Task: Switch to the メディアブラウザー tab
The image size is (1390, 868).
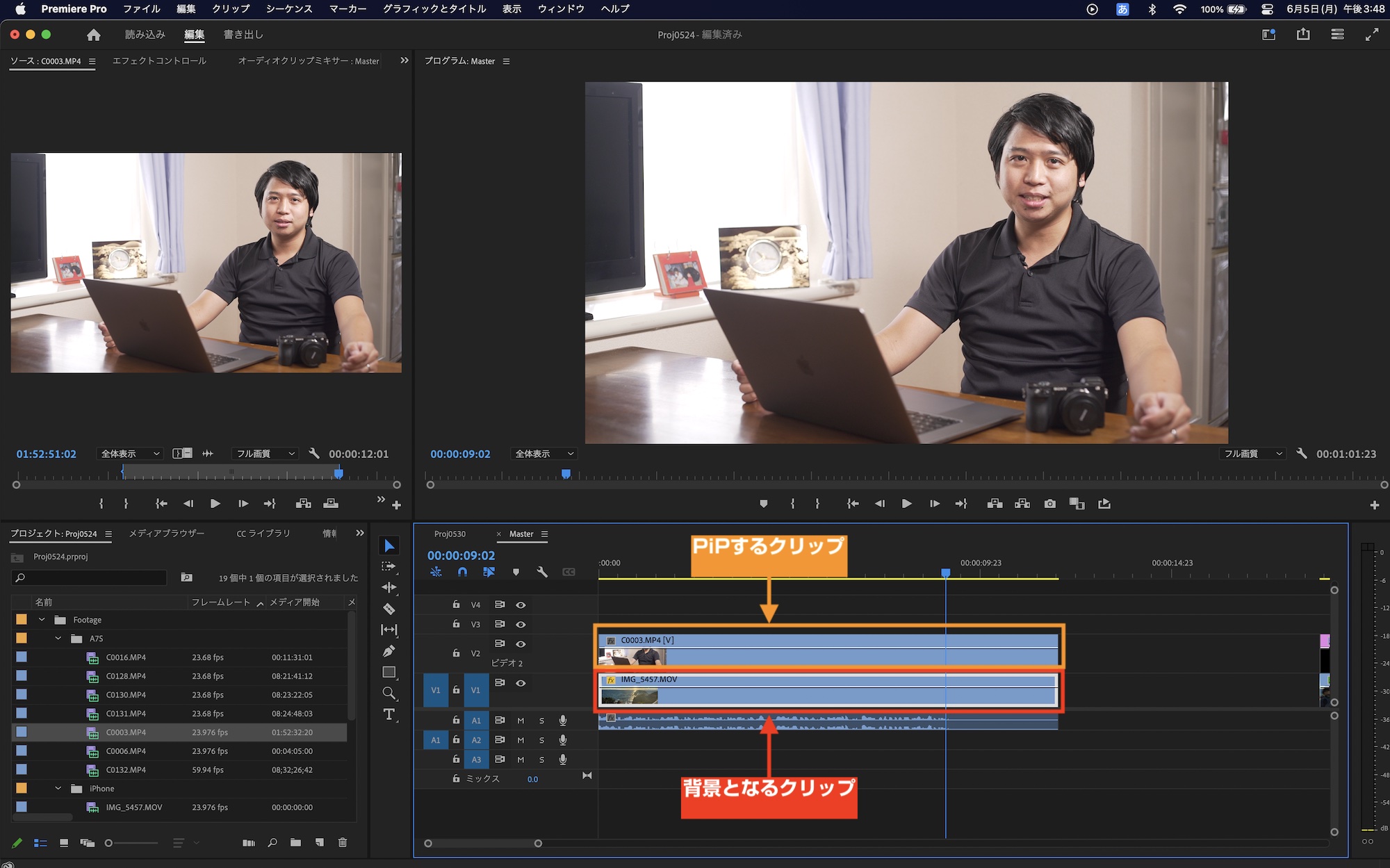Action: pyautogui.click(x=165, y=533)
